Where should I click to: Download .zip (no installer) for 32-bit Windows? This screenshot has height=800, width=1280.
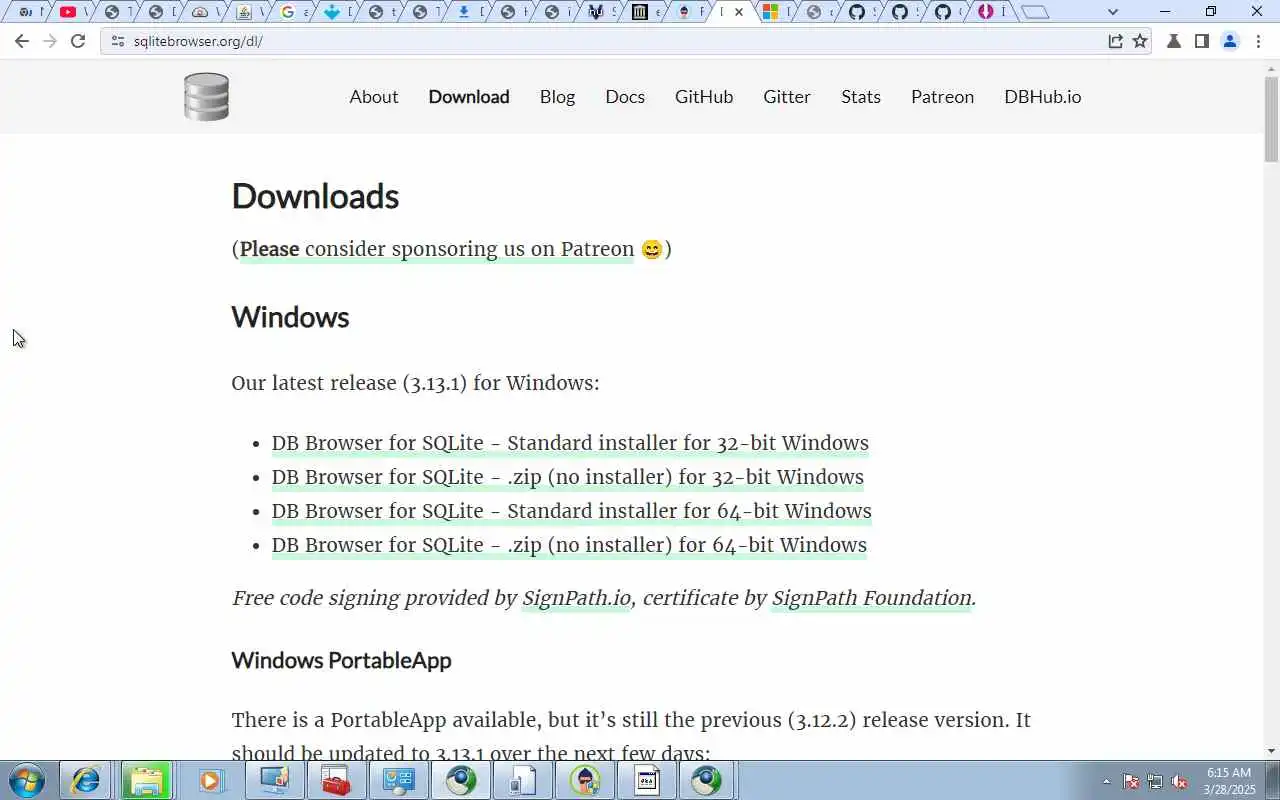coord(568,477)
